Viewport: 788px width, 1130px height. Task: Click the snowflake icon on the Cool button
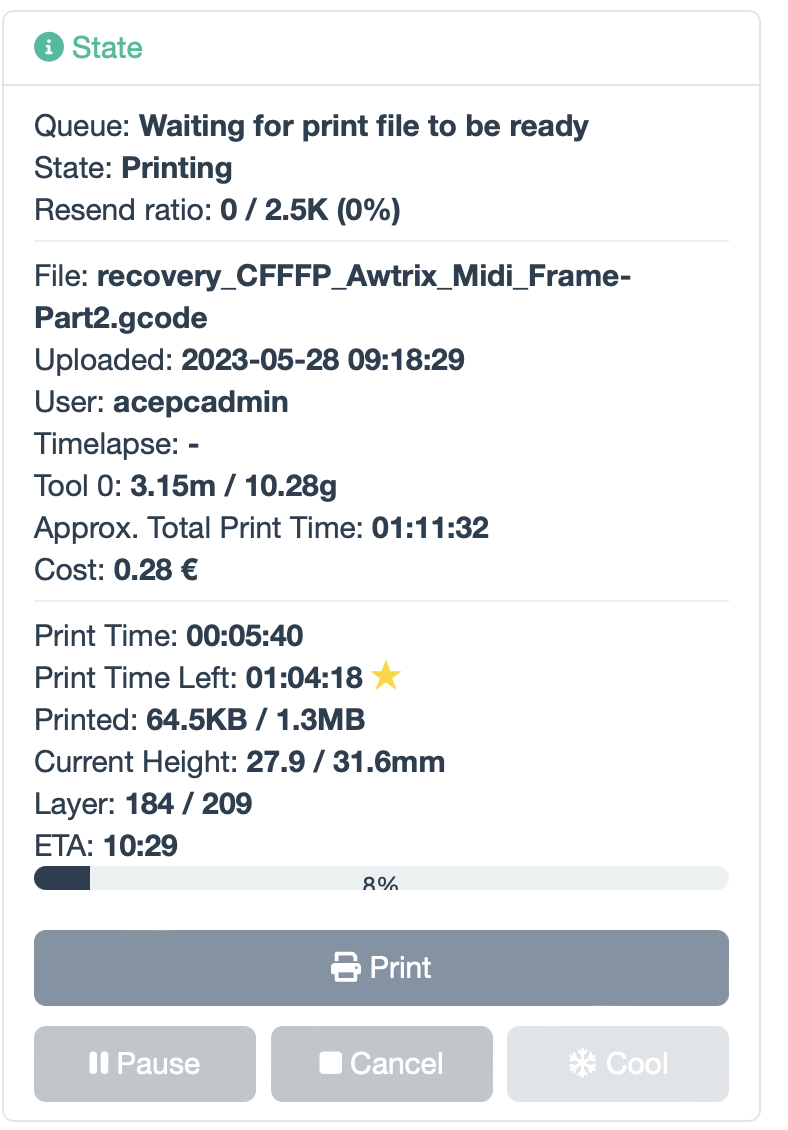[583, 1063]
